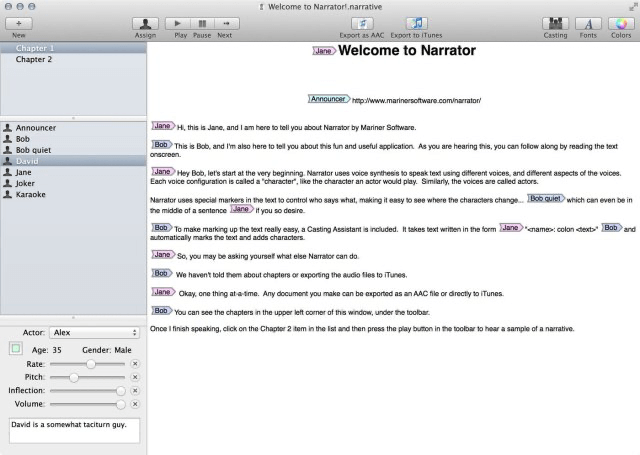Click the Jane marker before the title
The height and width of the screenshot is (455, 640).
tap(324, 51)
